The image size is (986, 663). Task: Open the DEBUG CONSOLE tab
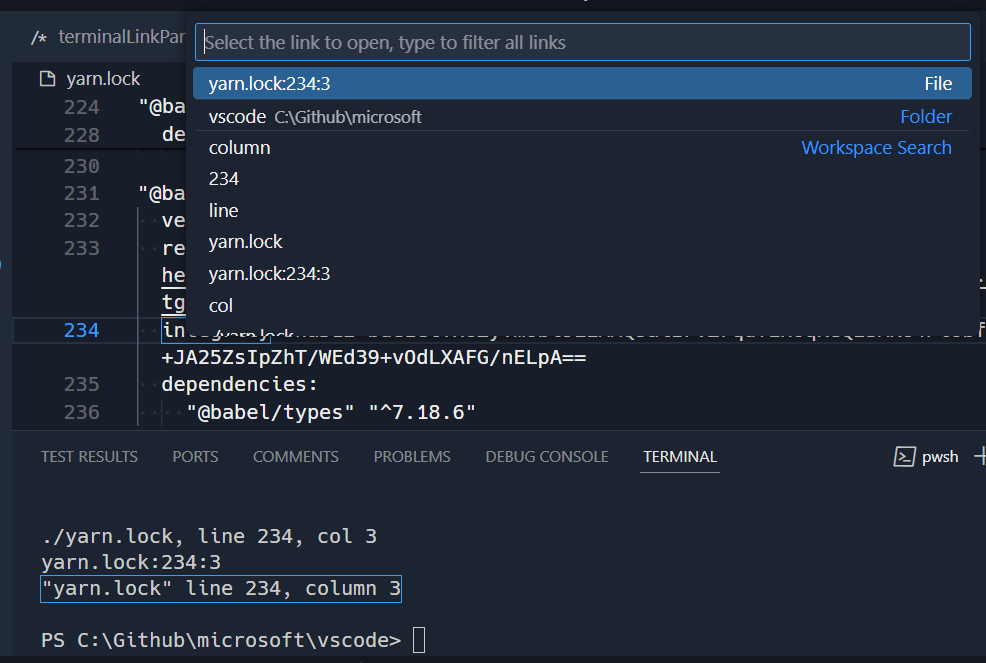546,456
